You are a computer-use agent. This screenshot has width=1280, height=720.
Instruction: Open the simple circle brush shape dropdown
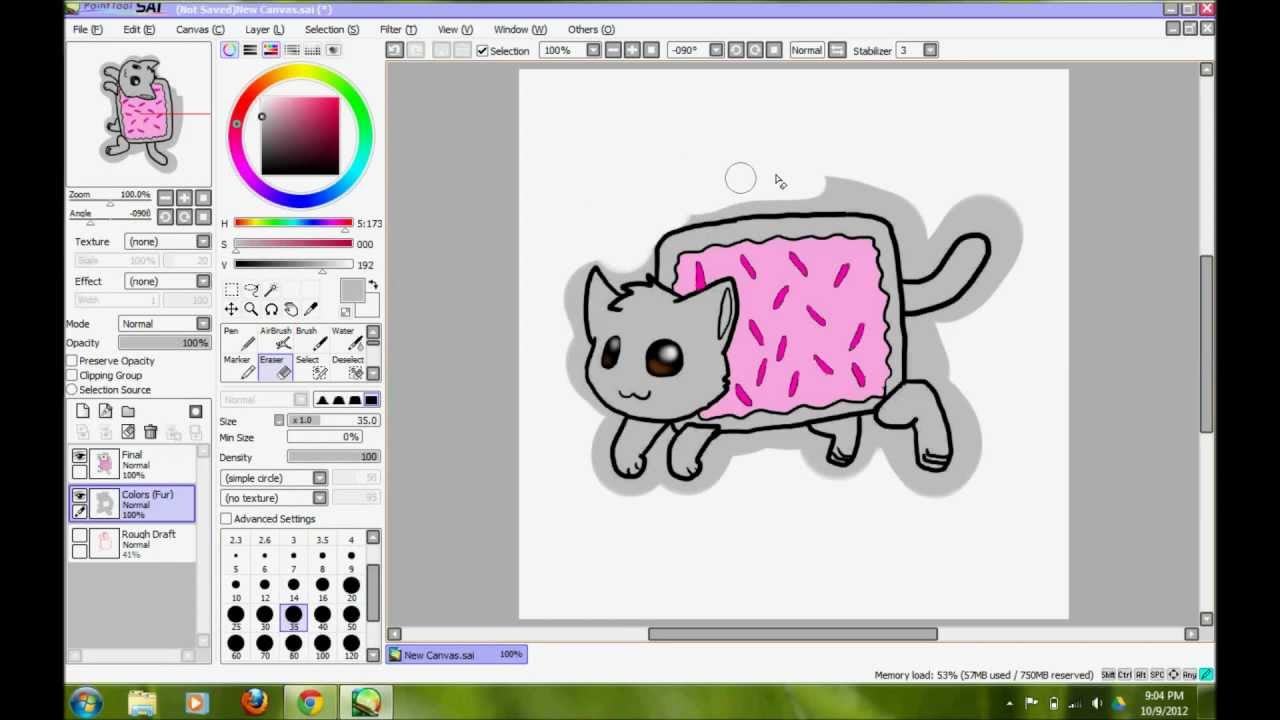pyautogui.click(x=319, y=478)
